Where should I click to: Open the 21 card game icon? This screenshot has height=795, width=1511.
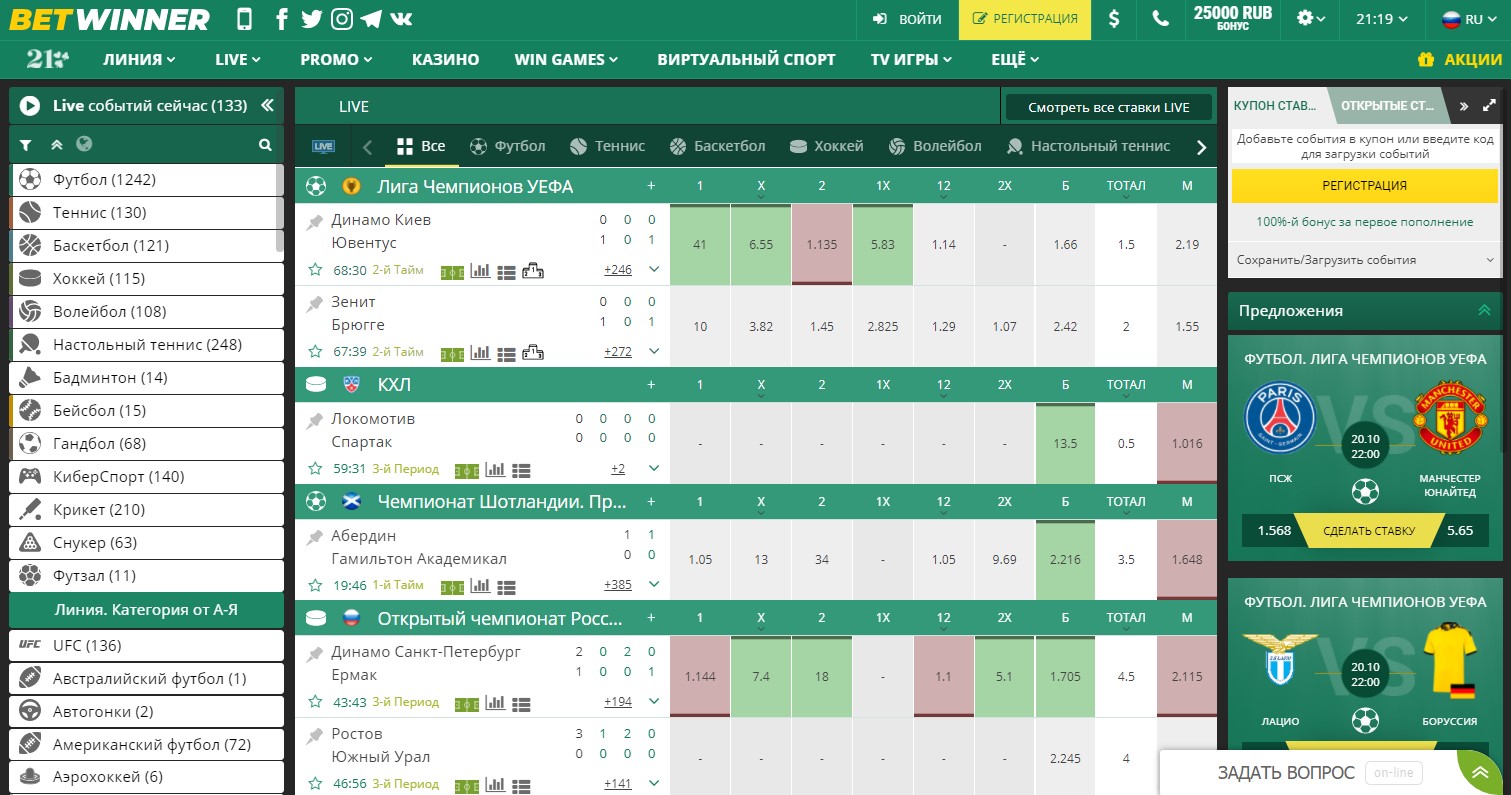point(48,59)
